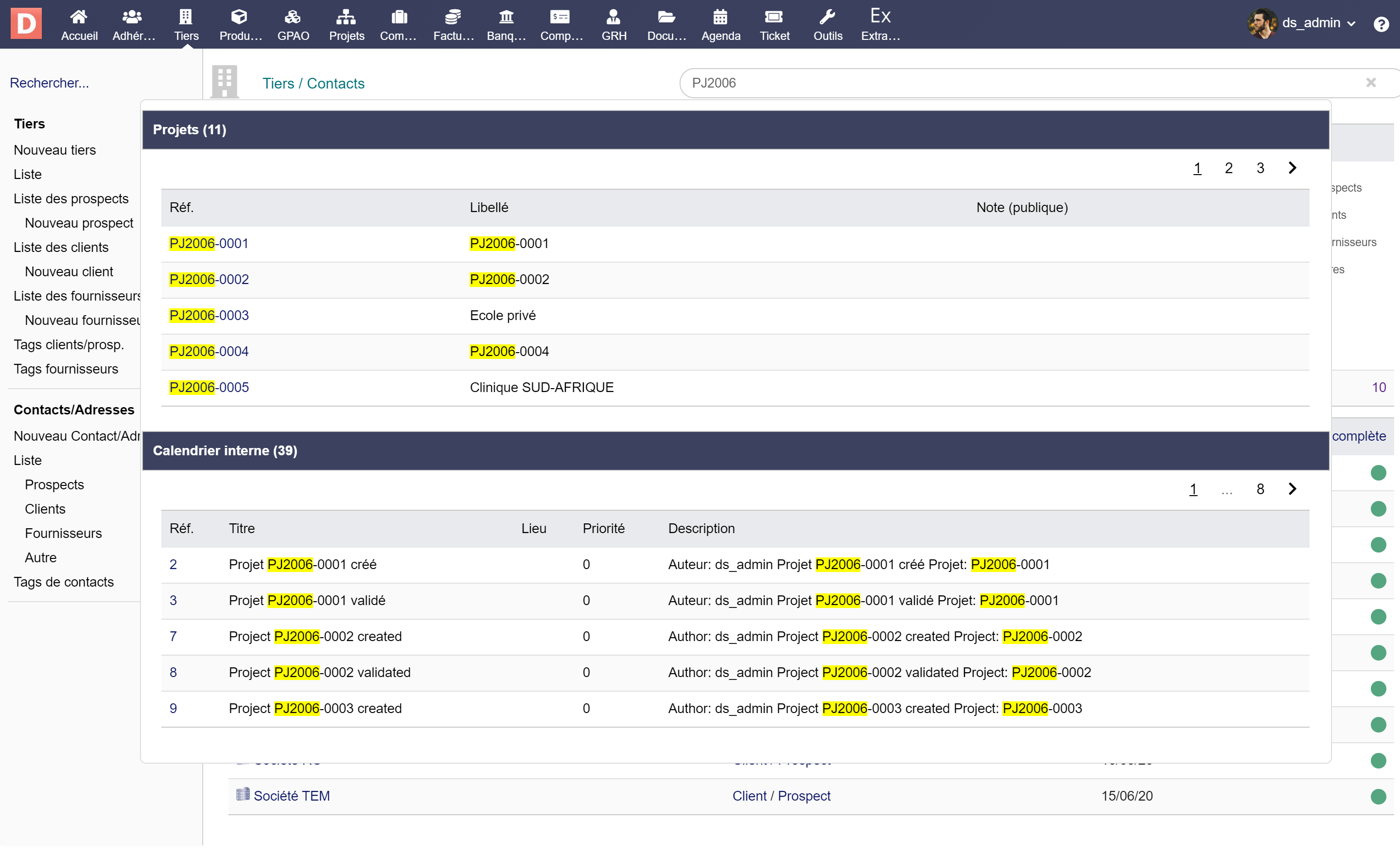The image size is (1400, 858).
Task: Open the Ticket module icon
Action: pos(774,17)
